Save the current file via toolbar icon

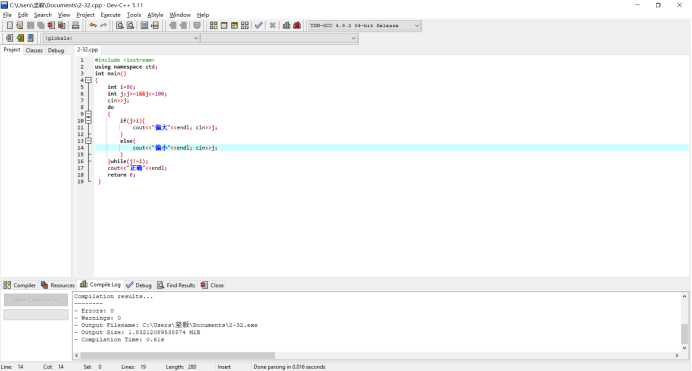tap(30, 26)
